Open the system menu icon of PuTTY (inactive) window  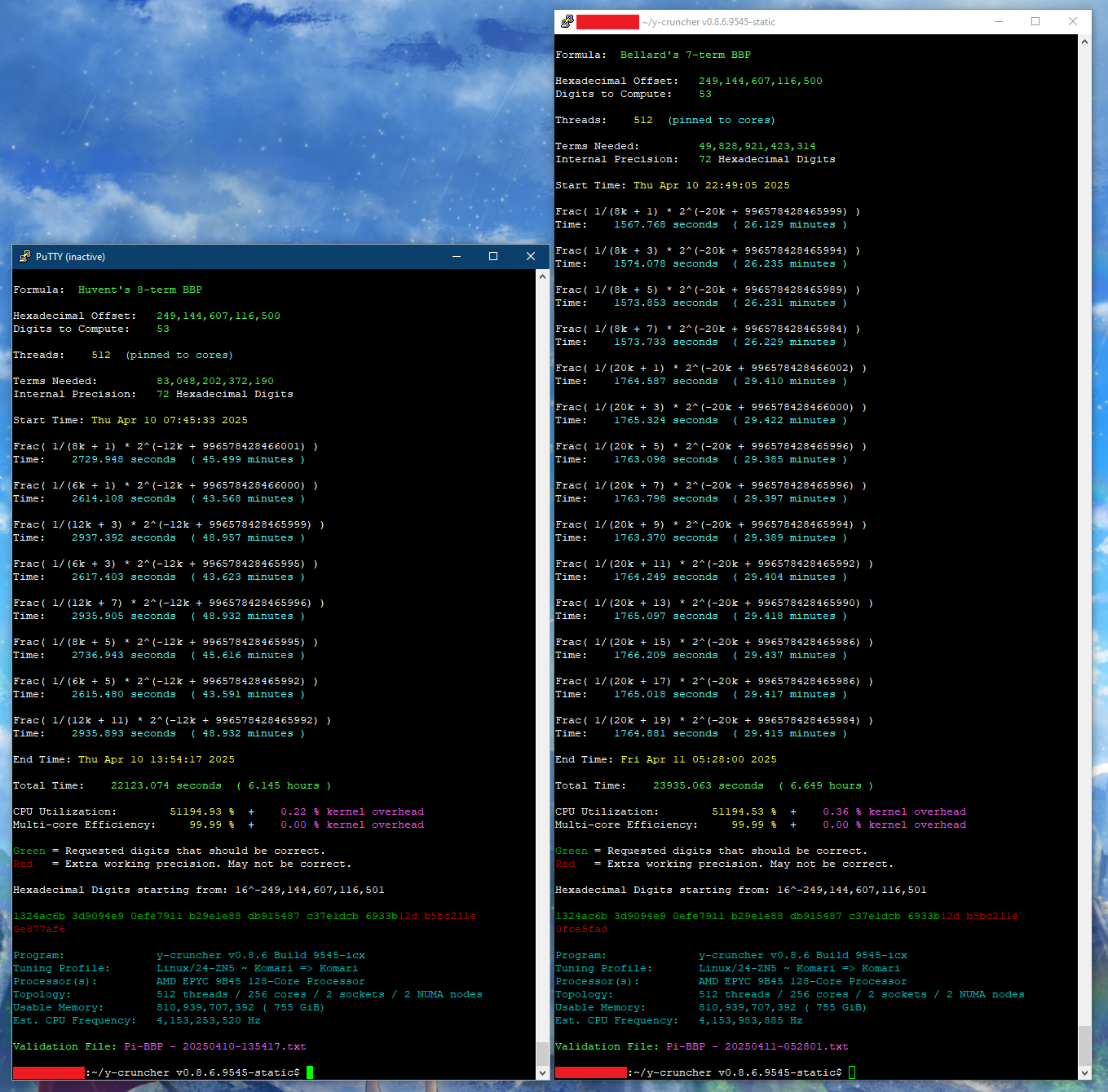pyautogui.click(x=24, y=257)
